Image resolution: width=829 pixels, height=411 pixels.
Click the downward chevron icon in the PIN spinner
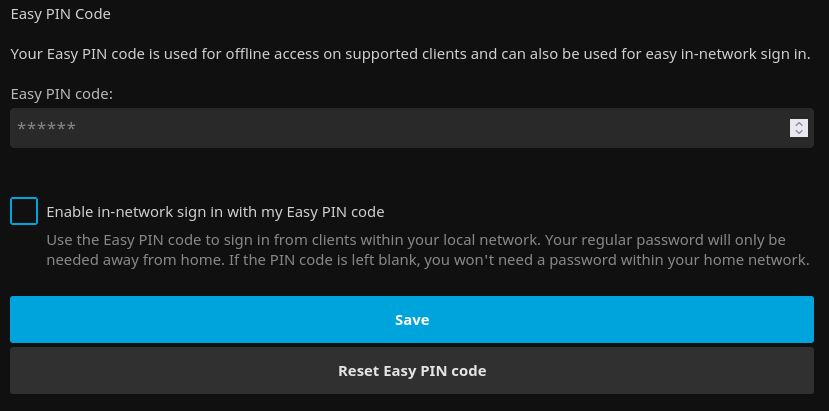[x=798, y=132]
